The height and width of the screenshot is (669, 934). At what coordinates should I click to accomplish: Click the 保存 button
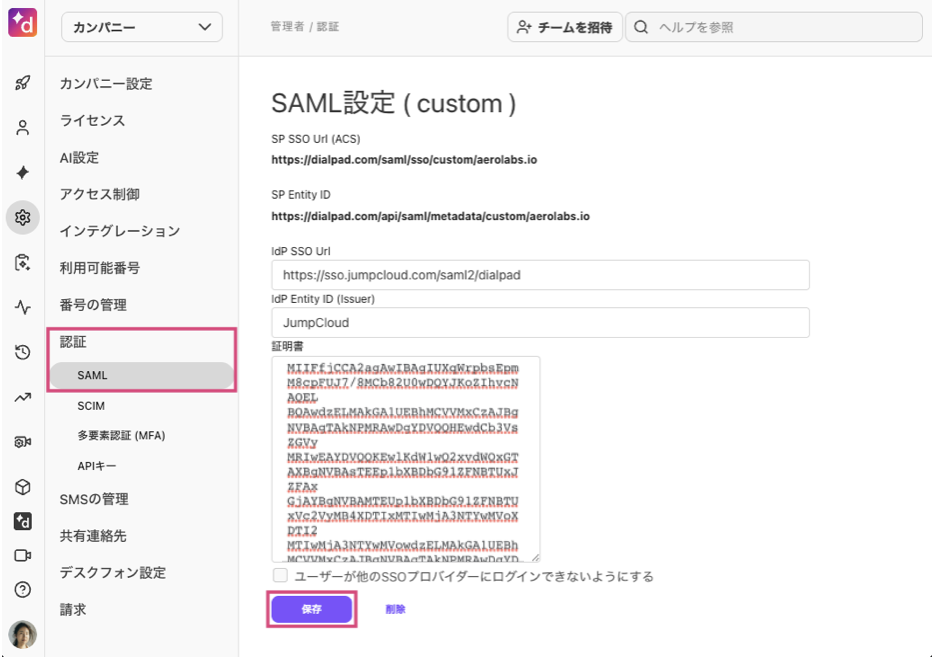click(x=311, y=609)
